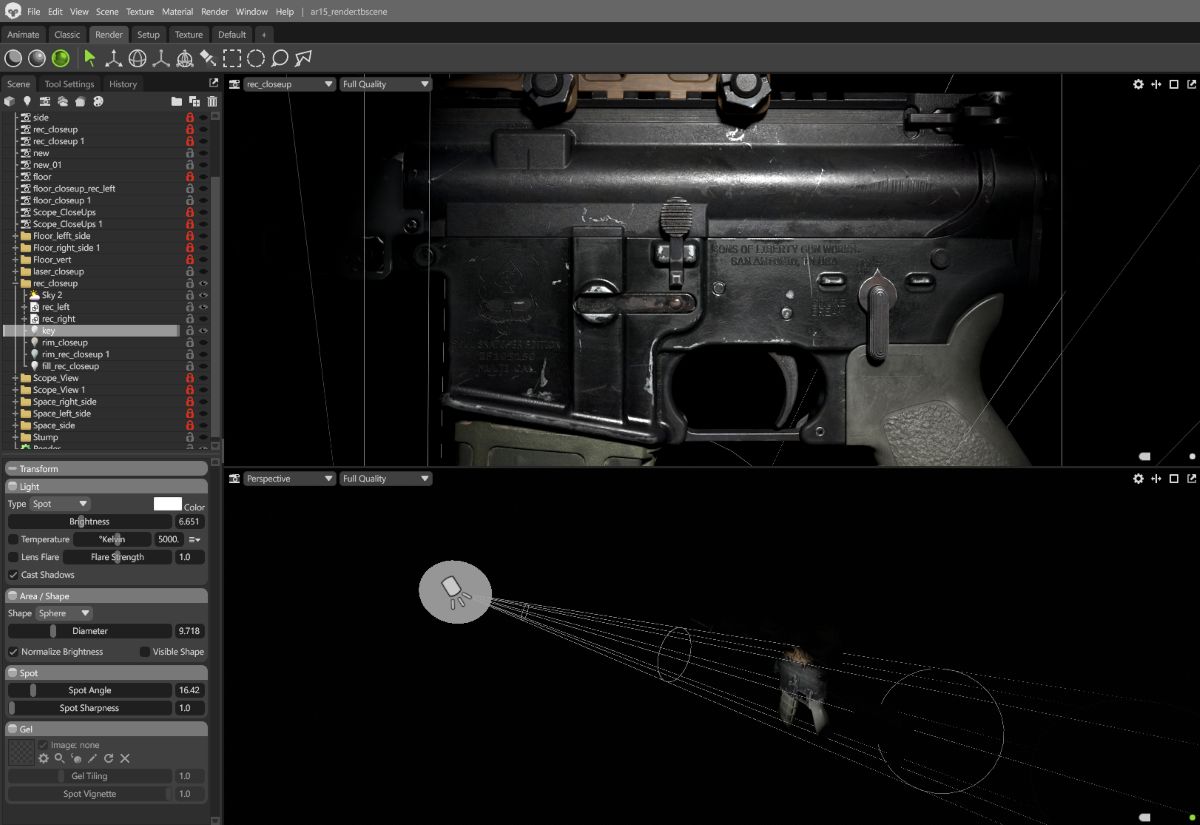1200x825 pixels.
Task: Open gel image settings gear
Action: [44, 758]
